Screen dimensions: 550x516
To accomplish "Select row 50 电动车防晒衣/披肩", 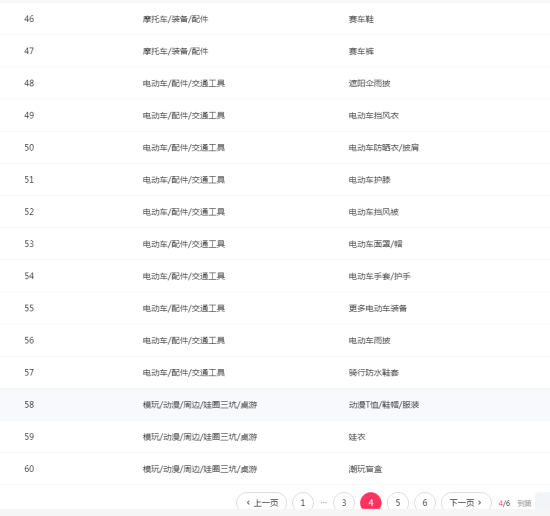I will tap(275, 148).
